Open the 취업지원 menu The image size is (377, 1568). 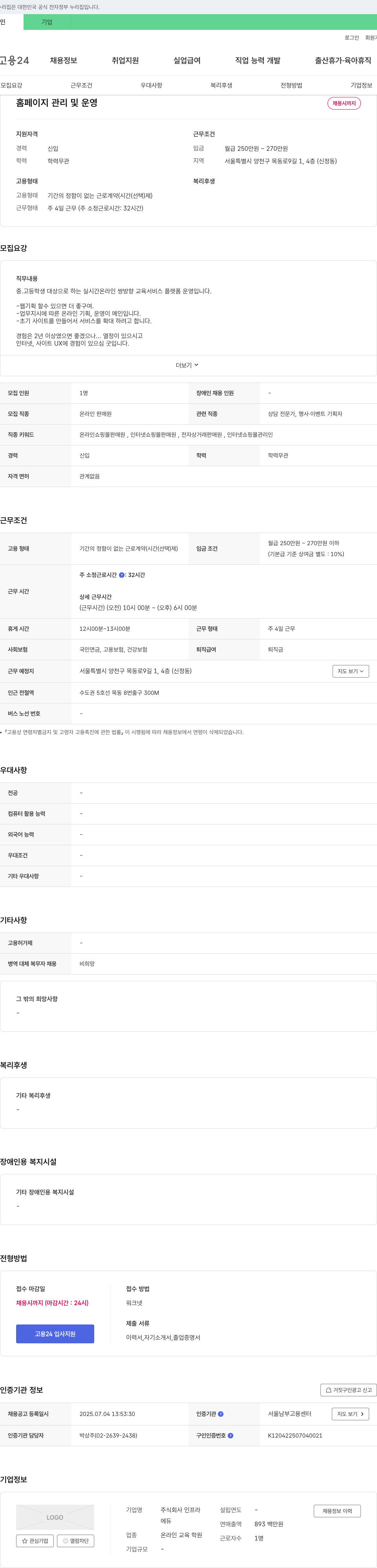125,60
